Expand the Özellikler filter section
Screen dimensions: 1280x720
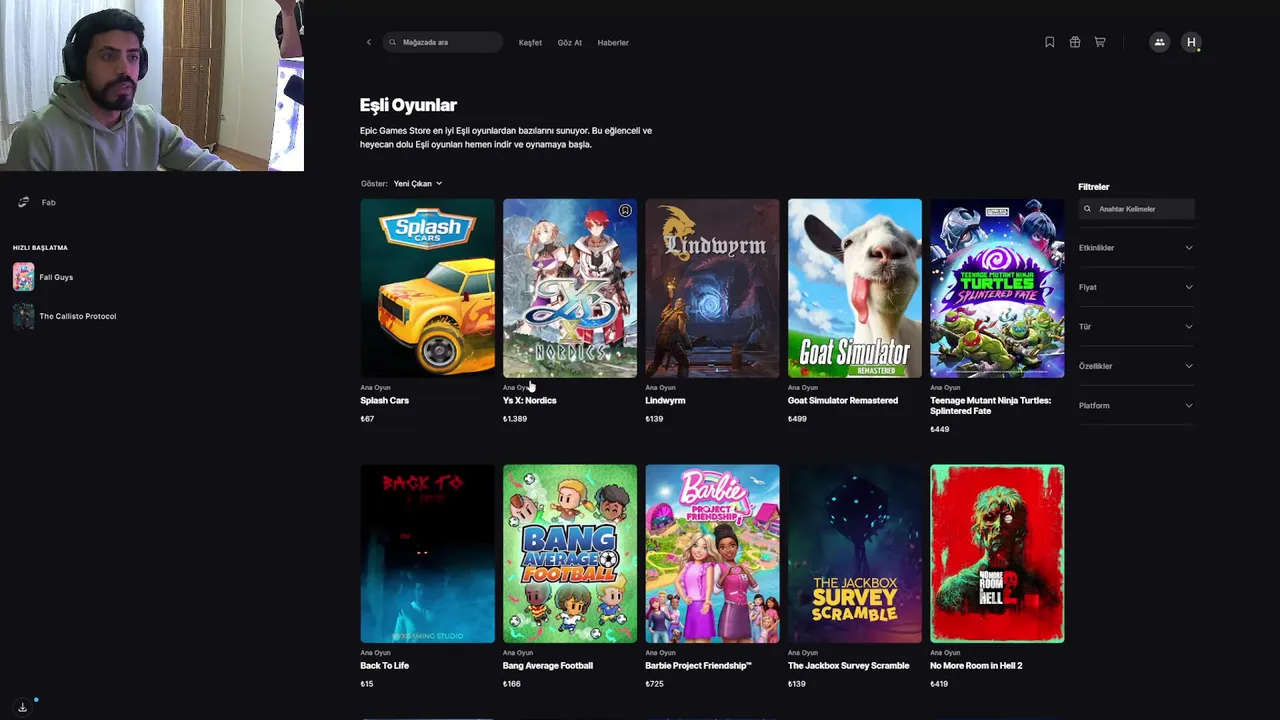(1136, 366)
